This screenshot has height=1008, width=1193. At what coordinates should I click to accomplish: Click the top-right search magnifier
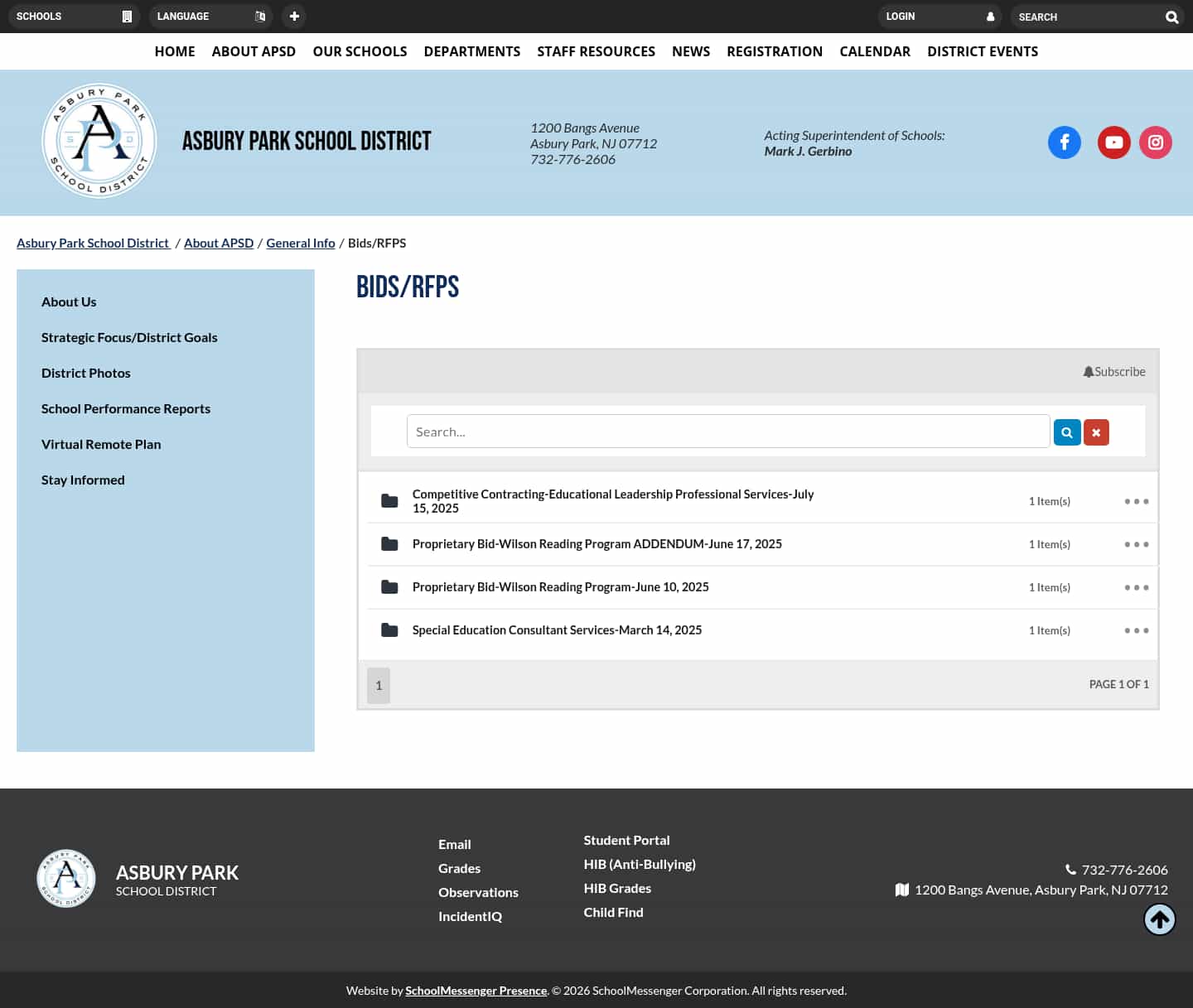tap(1171, 17)
